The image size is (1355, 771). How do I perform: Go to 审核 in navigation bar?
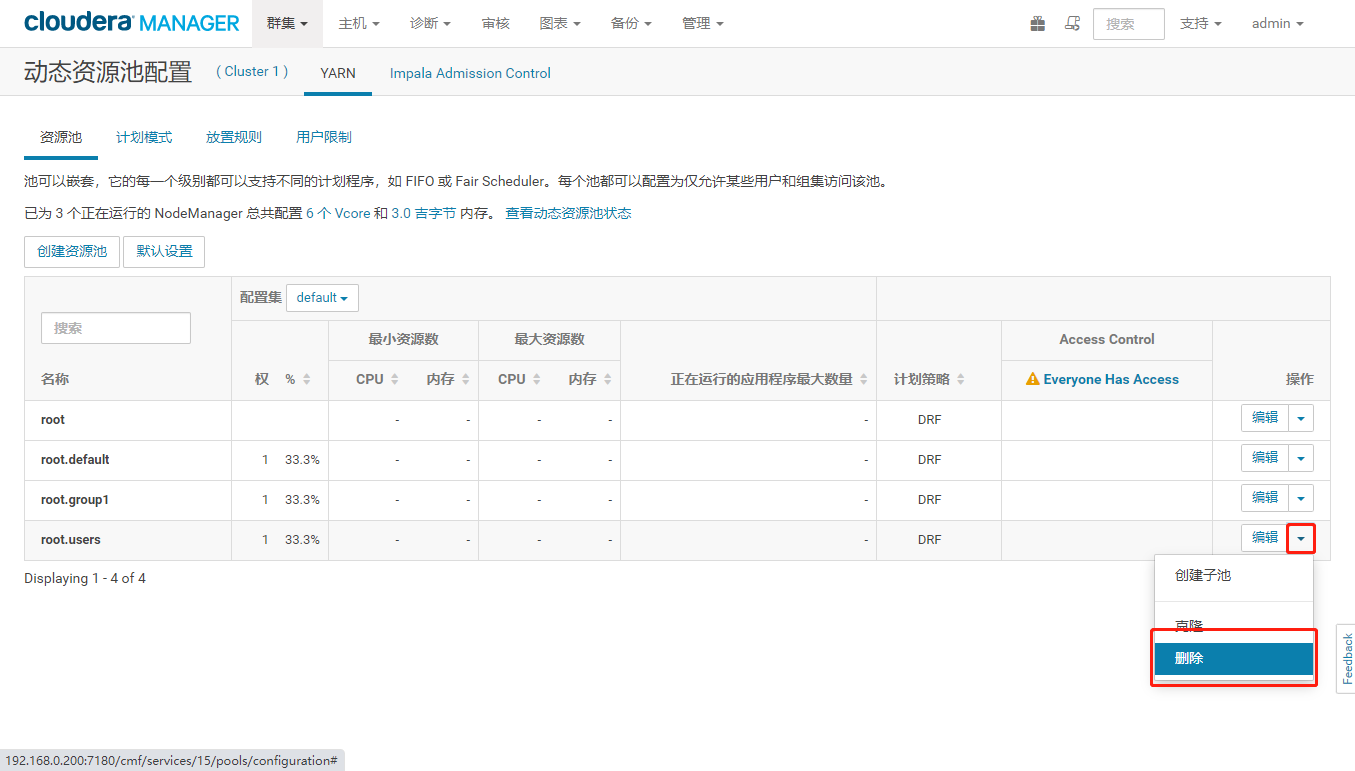point(496,23)
